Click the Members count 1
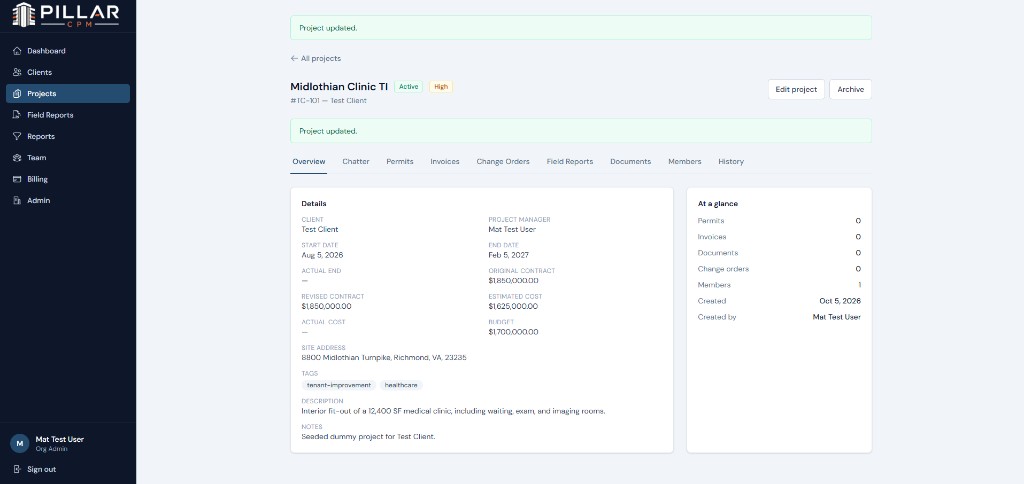This screenshot has width=1024, height=484. click(x=859, y=285)
